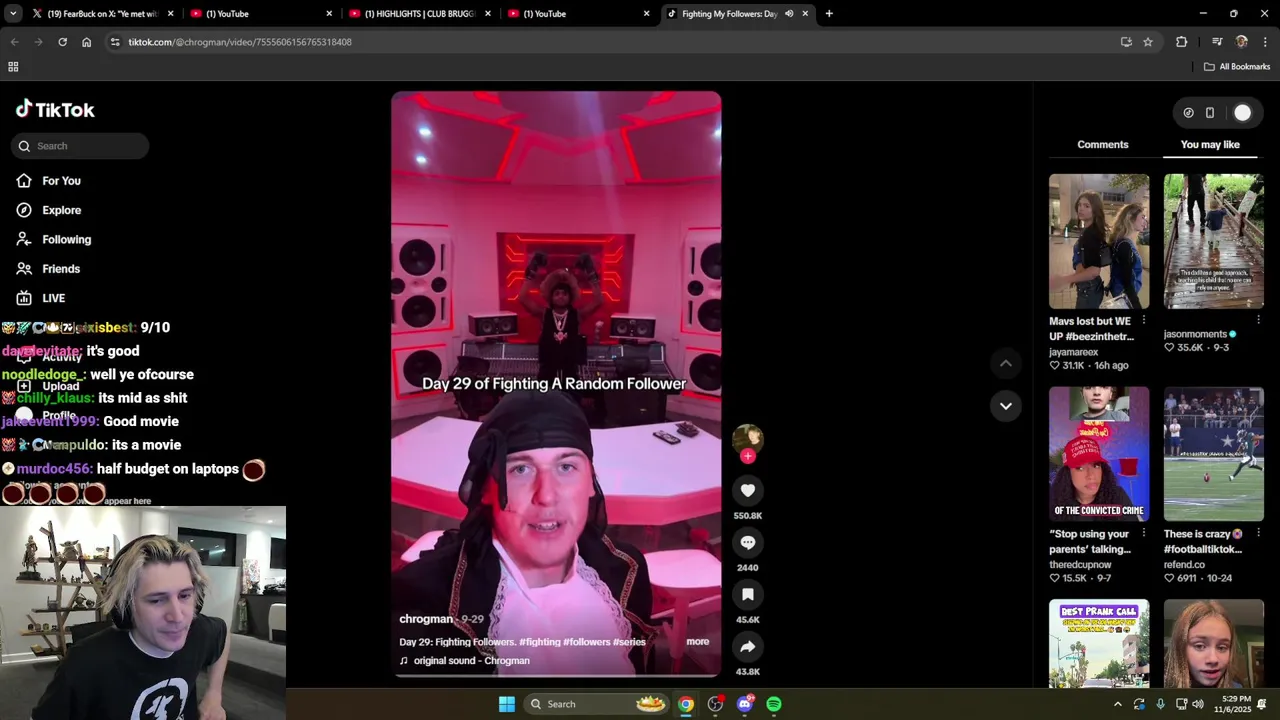Open options menu for Stop using your parents' video
1280x720 pixels.
coord(1143,533)
